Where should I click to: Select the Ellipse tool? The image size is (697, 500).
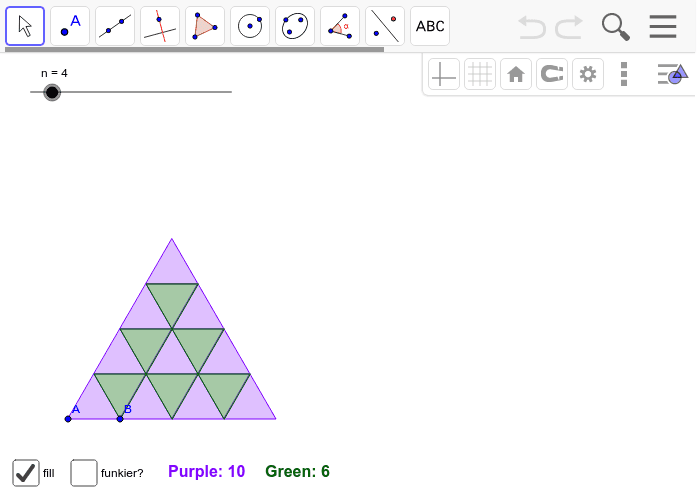pyautogui.click(x=295, y=26)
